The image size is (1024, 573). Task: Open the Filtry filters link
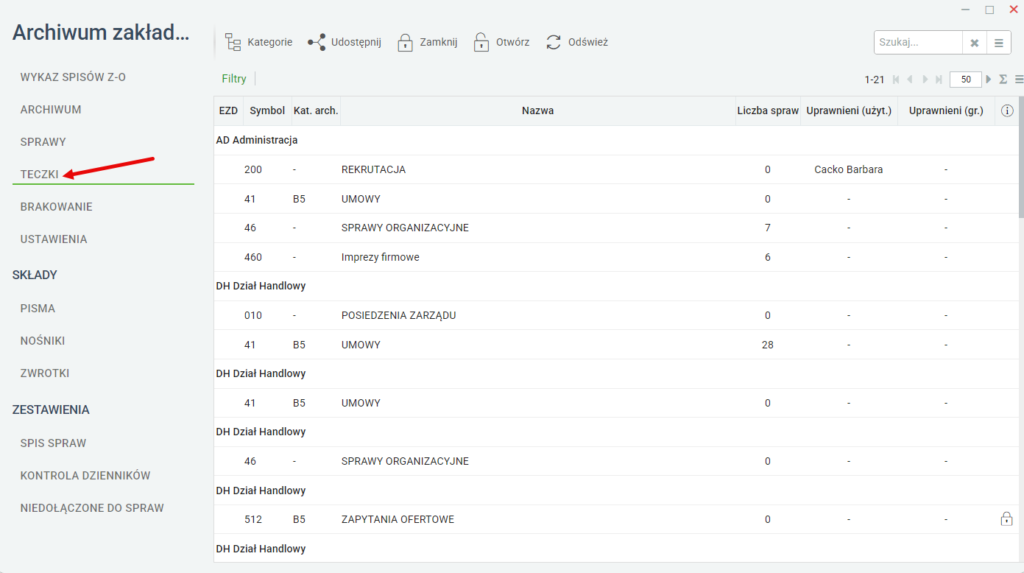[234, 78]
